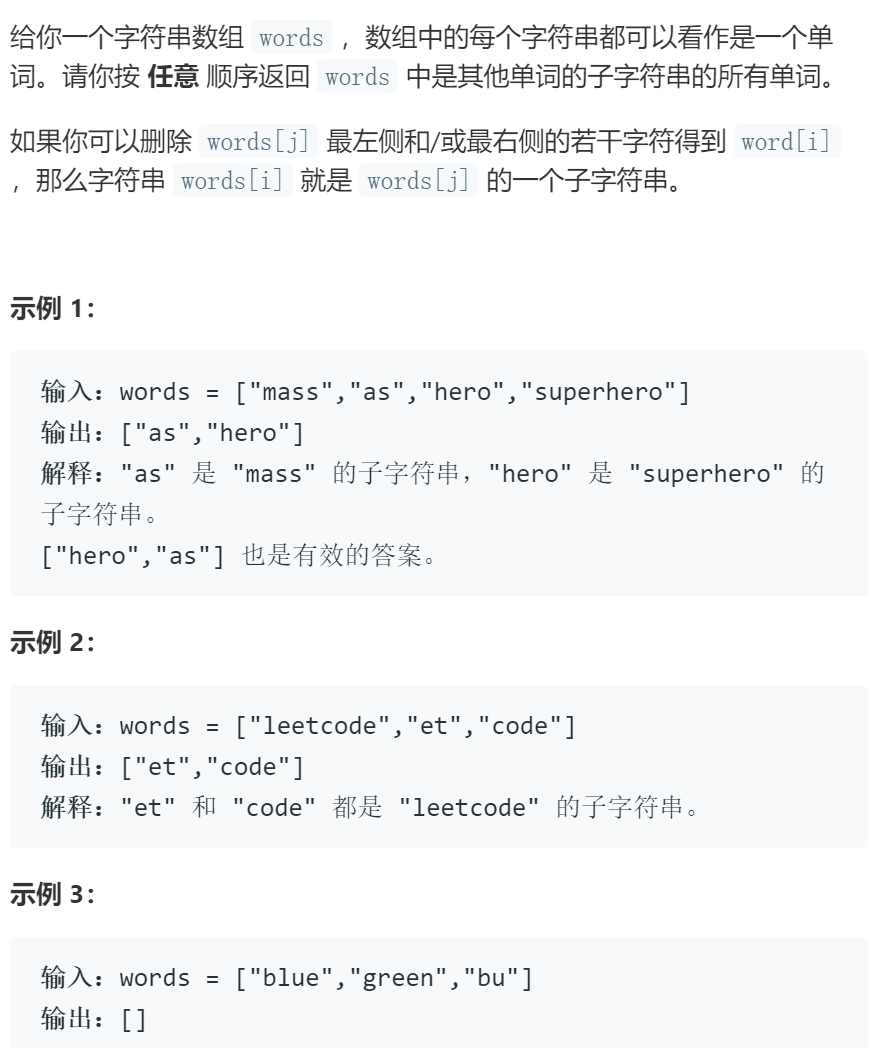This screenshot has width=874, height=1048.
Task: Click the example 2 explanation about "leetcode" 的子字符串
Action: pos(370,807)
